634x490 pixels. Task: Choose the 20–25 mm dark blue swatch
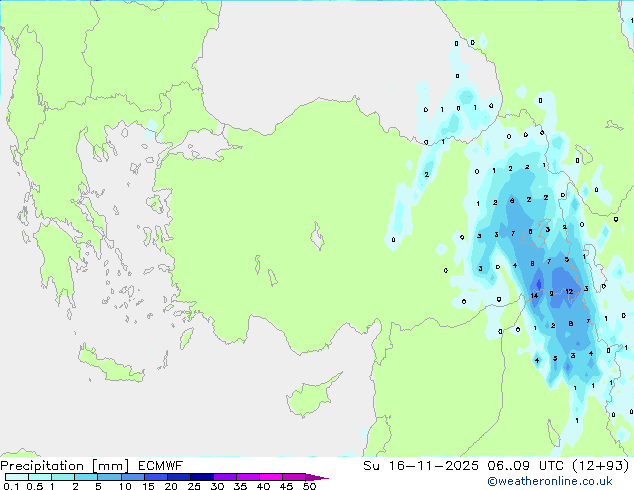coord(179,477)
